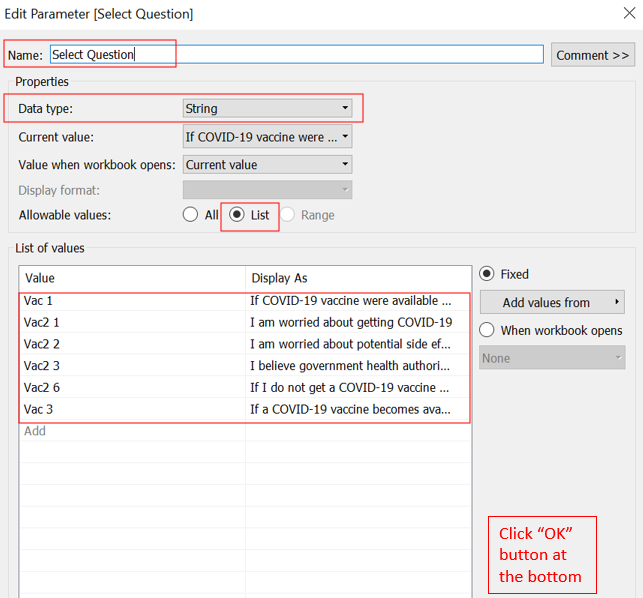Expand the Current value dropdown
Viewport: 643px width, 598px height.
267,137
